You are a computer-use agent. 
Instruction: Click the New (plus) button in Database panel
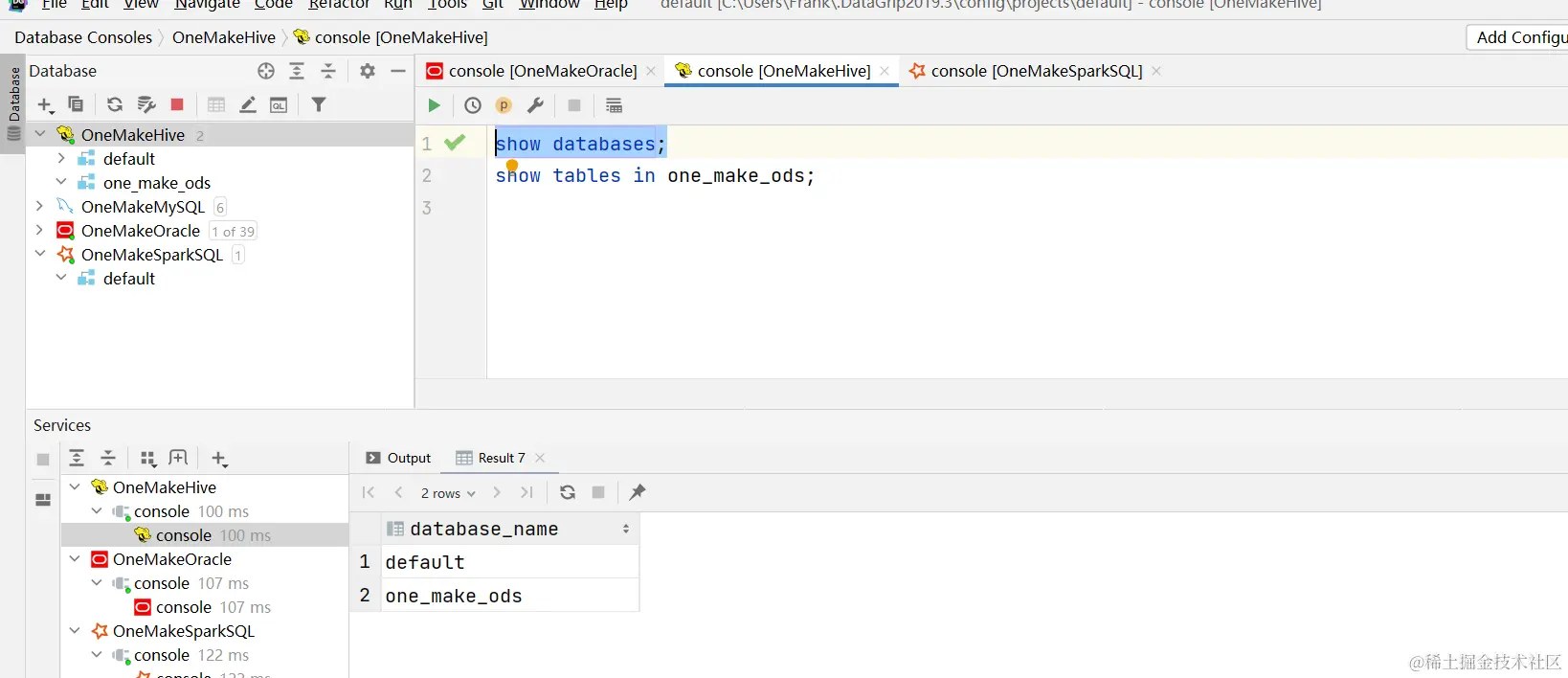[x=45, y=105]
